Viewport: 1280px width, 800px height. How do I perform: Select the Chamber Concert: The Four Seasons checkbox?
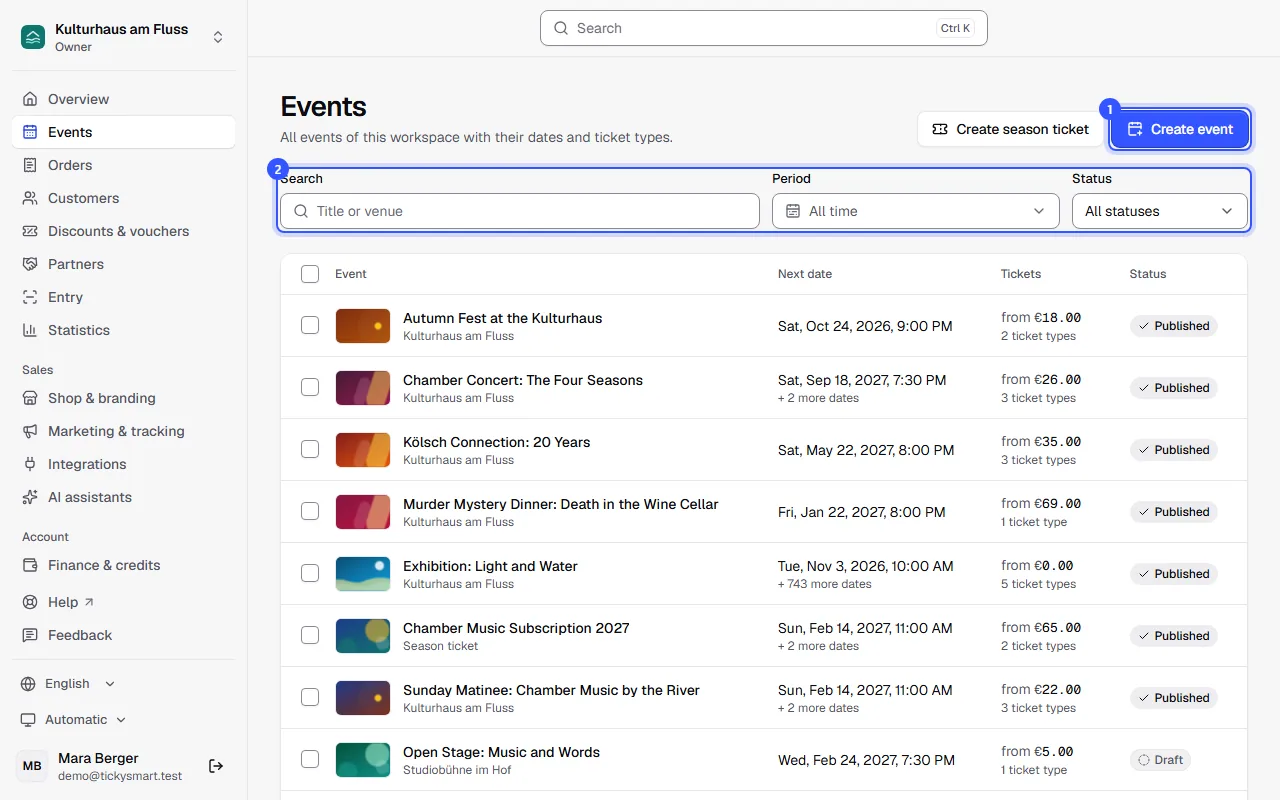tap(310, 387)
